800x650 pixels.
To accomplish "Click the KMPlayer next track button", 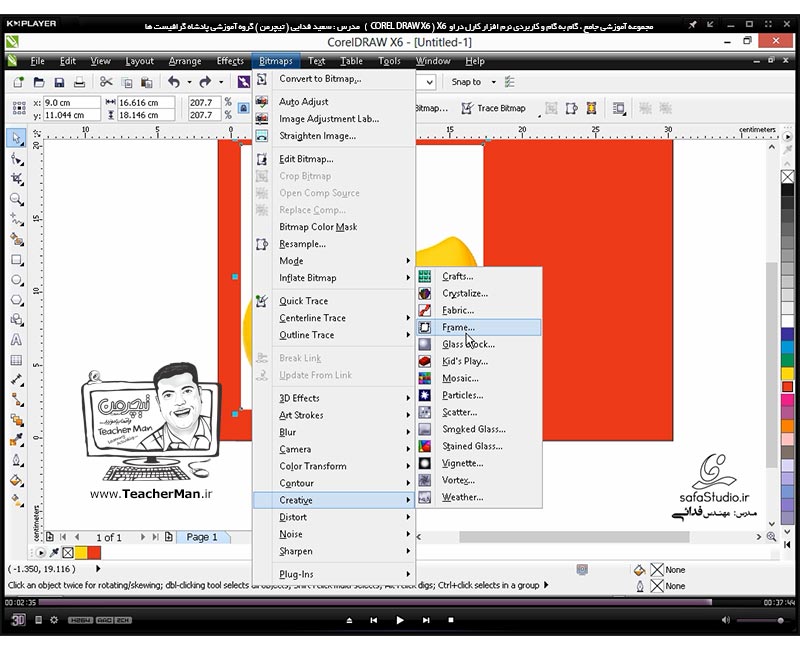I will (x=426, y=620).
